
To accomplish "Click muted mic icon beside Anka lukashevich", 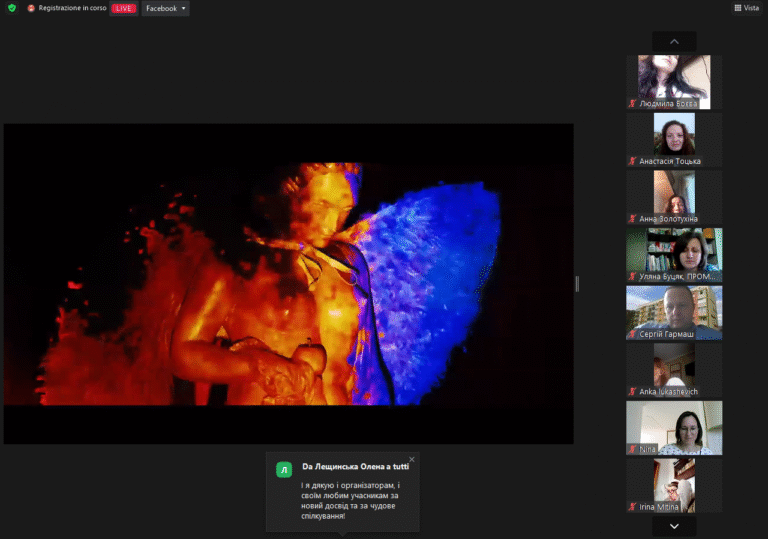I will point(632,392).
